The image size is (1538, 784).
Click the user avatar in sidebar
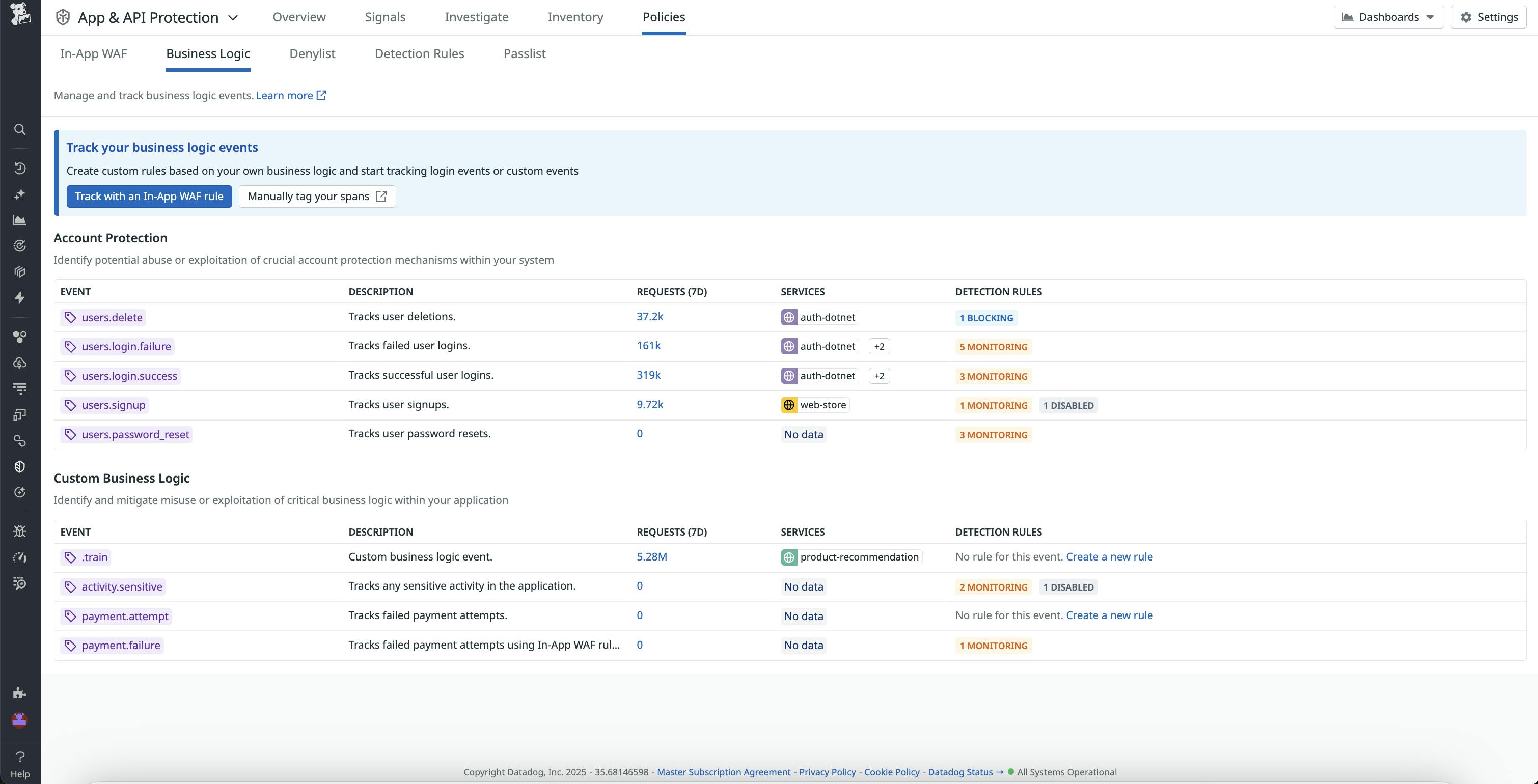[x=20, y=720]
